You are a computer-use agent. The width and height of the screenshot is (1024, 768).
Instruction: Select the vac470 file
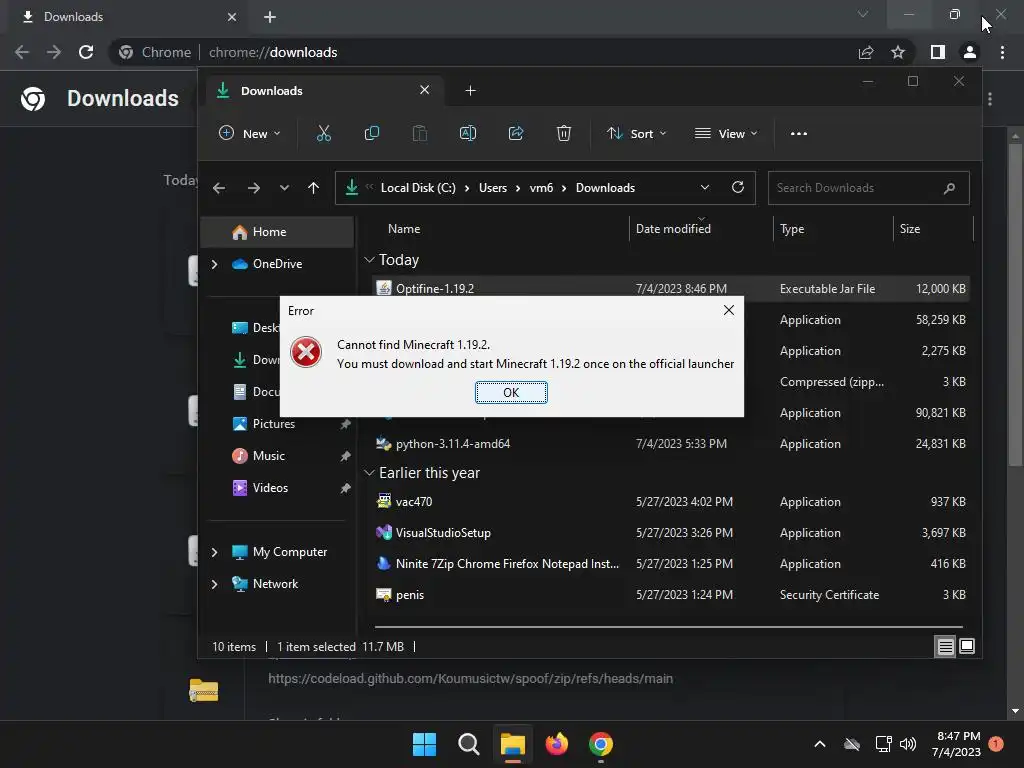[671, 502]
